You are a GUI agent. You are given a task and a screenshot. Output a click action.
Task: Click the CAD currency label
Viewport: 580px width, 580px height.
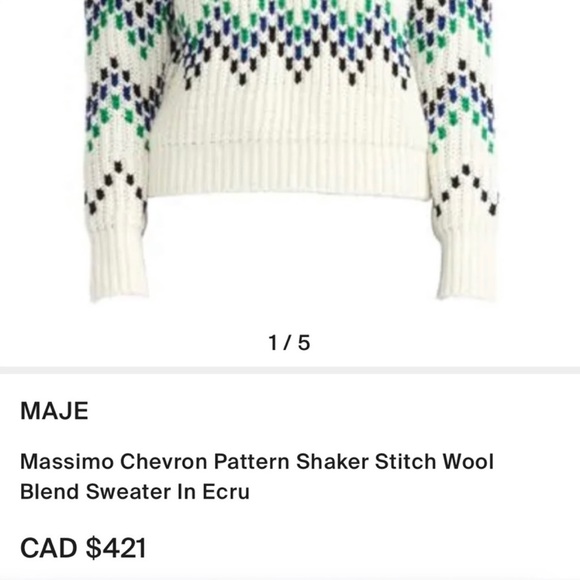point(49,548)
